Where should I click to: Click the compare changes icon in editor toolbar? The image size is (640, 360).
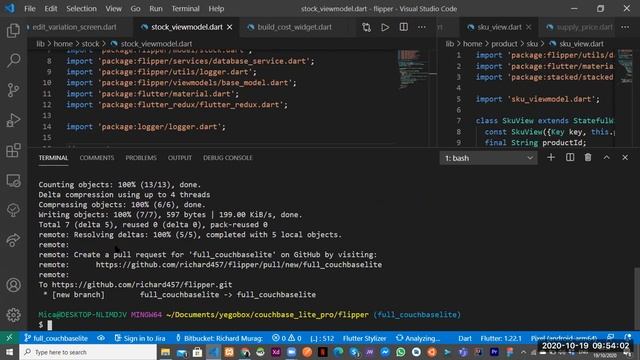367,27
